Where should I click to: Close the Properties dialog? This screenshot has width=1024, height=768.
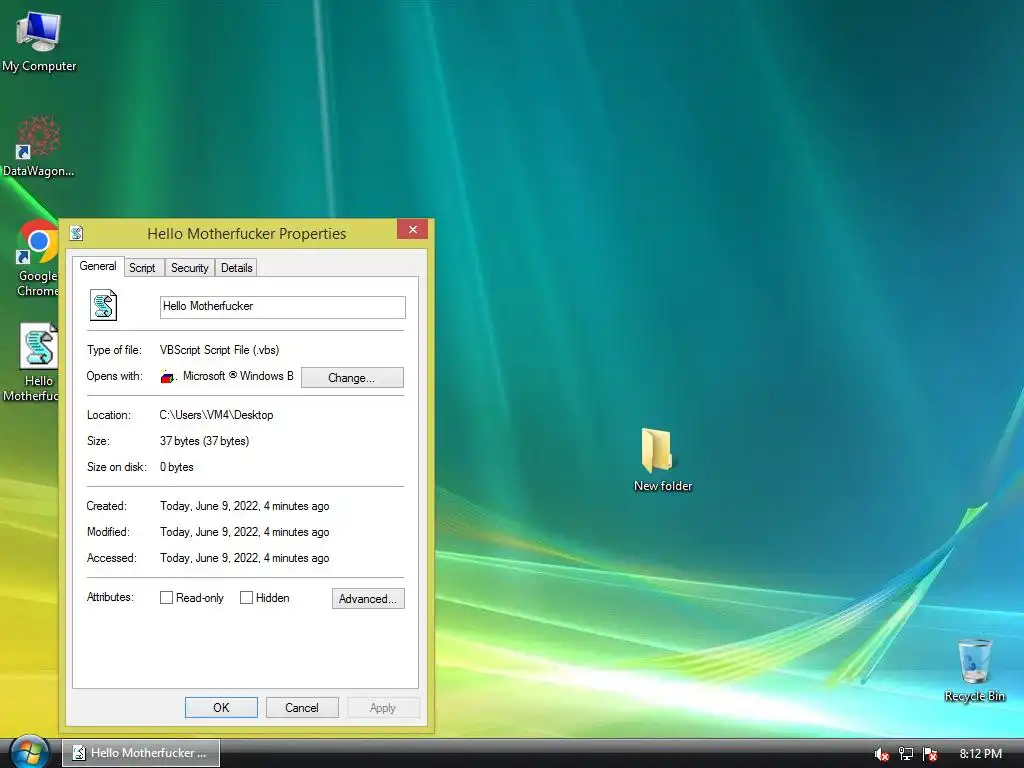click(412, 229)
